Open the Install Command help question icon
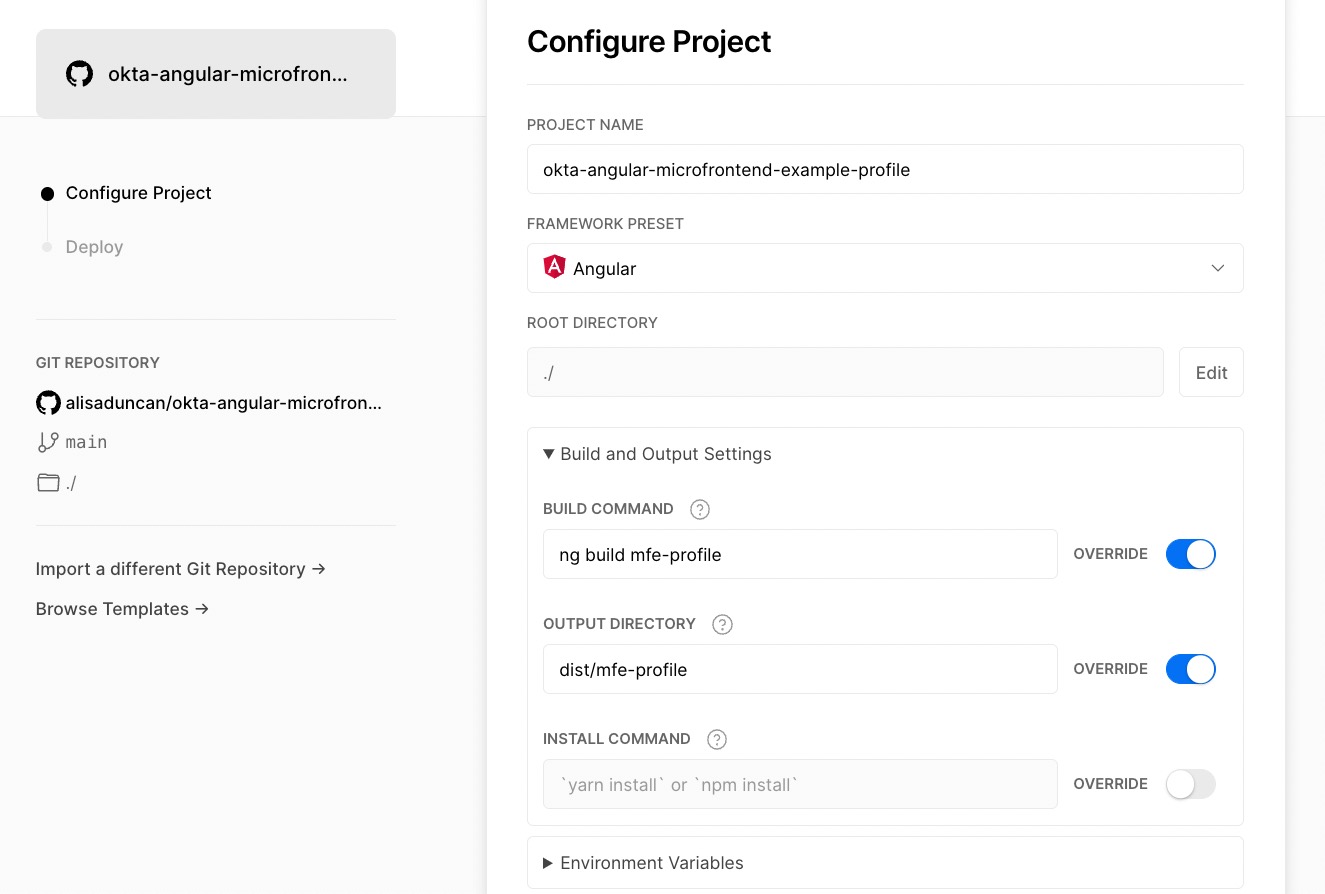Image resolution: width=1325 pixels, height=894 pixels. (x=717, y=739)
